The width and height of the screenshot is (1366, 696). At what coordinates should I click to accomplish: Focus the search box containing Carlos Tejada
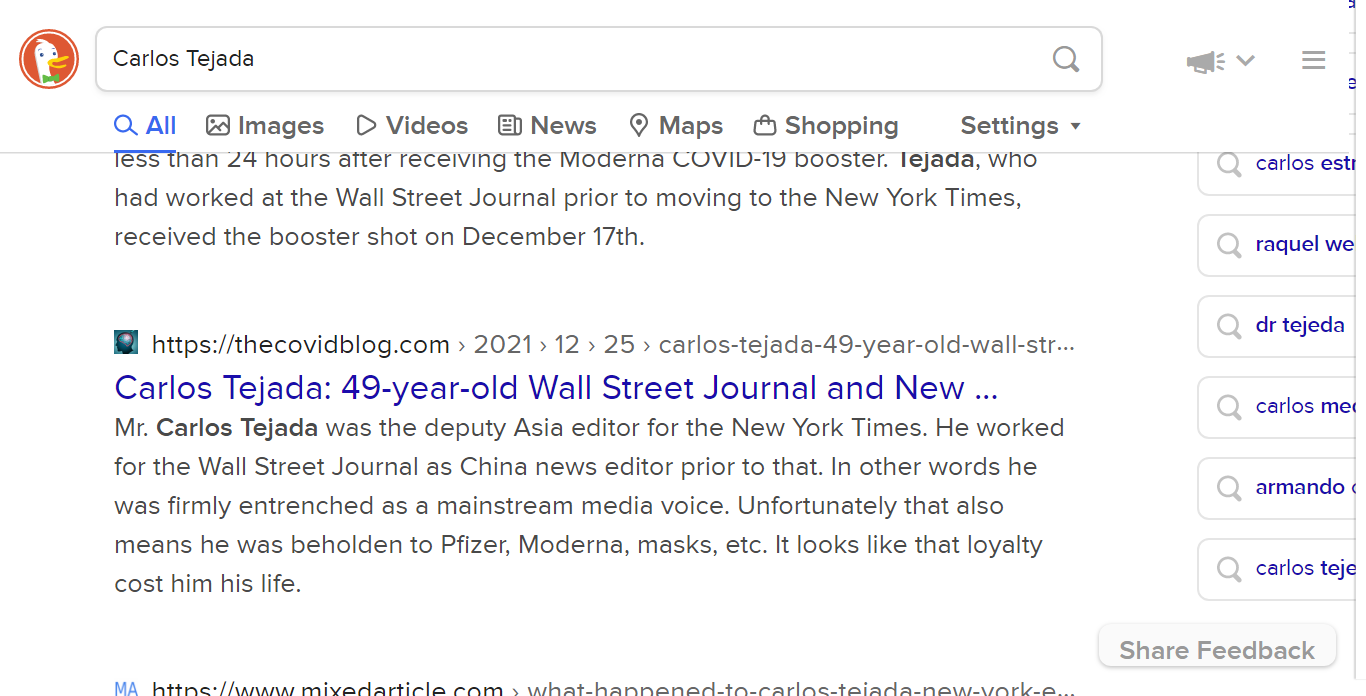point(598,59)
